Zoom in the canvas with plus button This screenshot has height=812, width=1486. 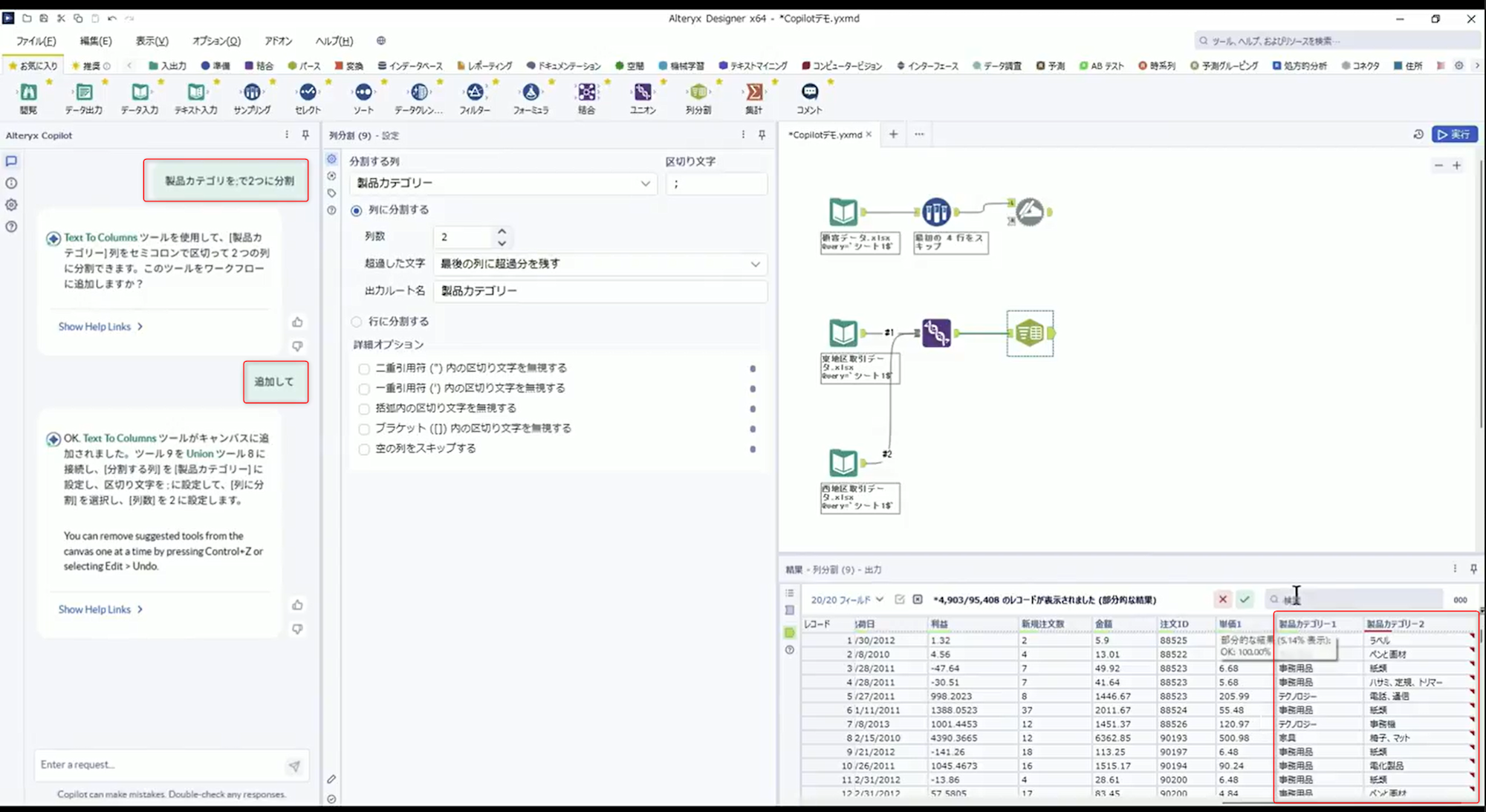pos(1457,166)
